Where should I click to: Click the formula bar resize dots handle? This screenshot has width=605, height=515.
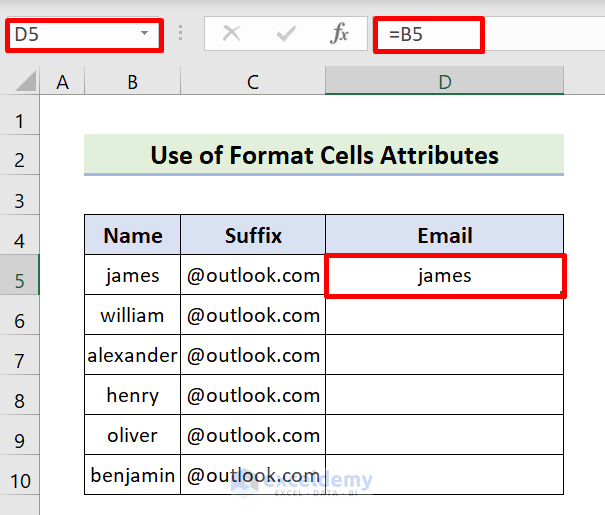180,34
